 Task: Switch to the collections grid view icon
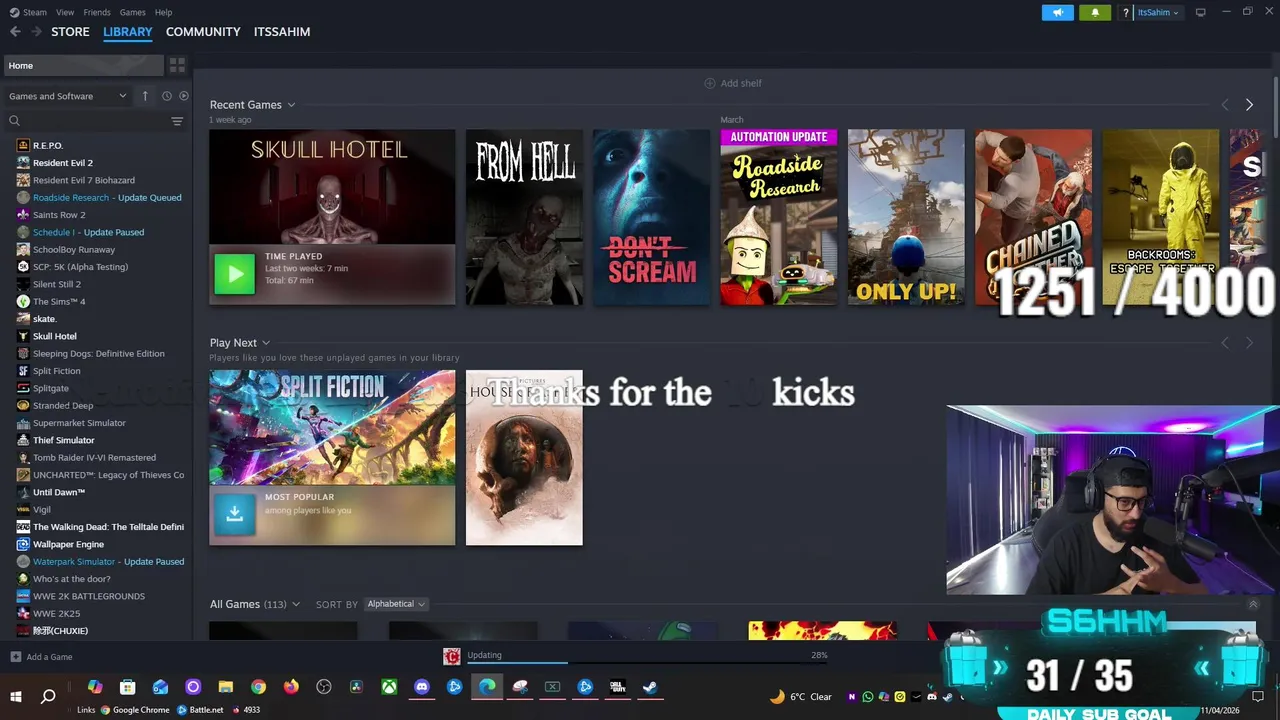tap(177, 65)
